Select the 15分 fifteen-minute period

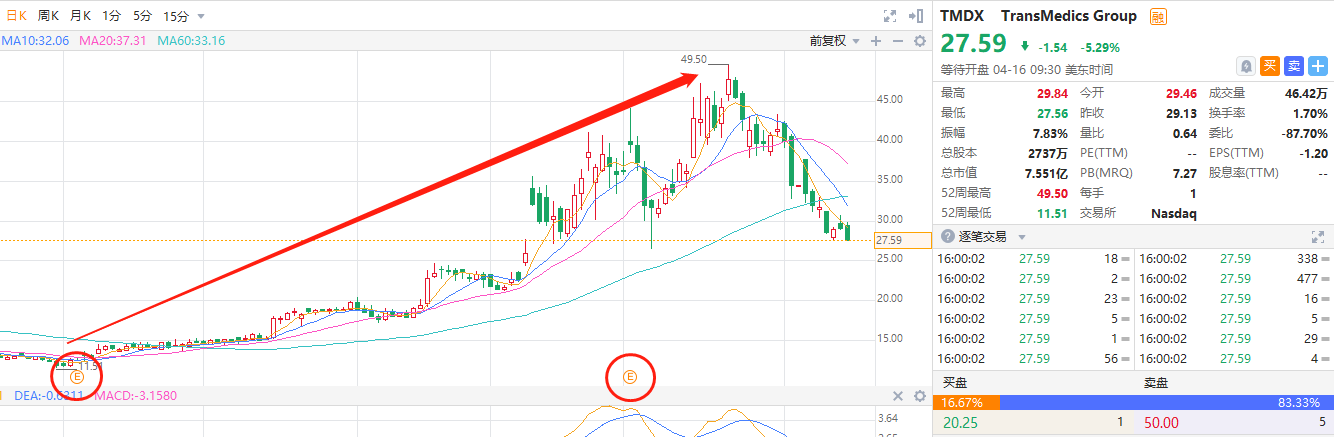(176, 16)
